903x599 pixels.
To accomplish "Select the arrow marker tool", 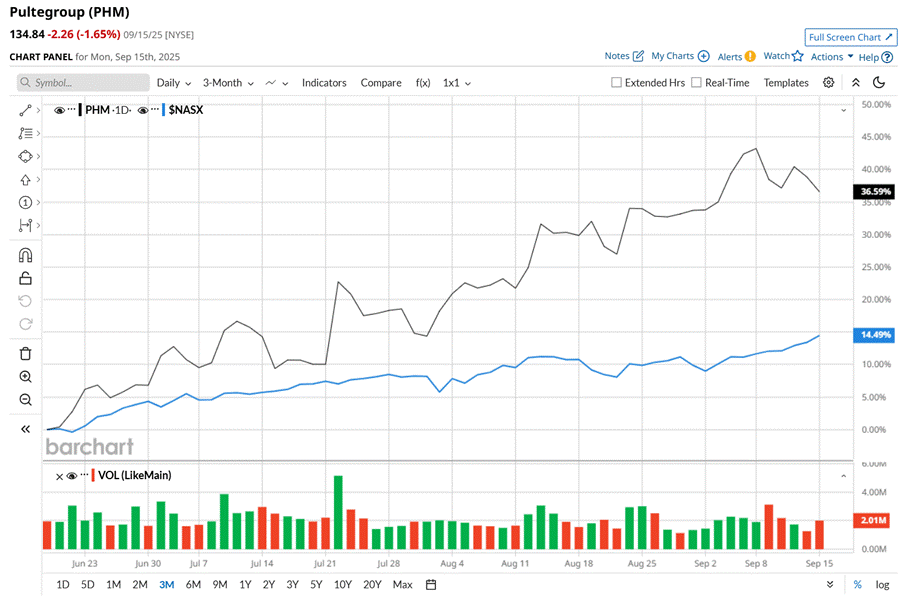I will click(25, 180).
